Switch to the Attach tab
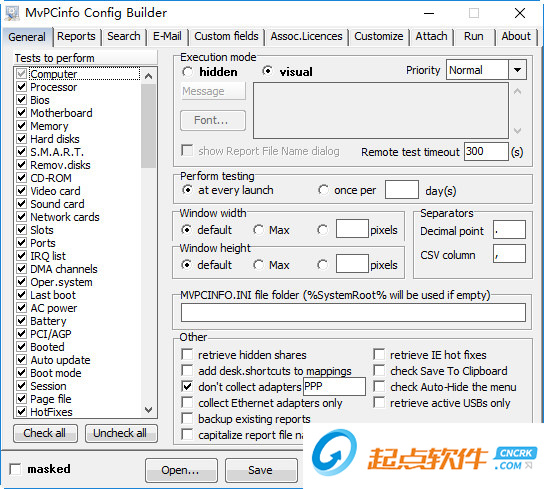 431,36
